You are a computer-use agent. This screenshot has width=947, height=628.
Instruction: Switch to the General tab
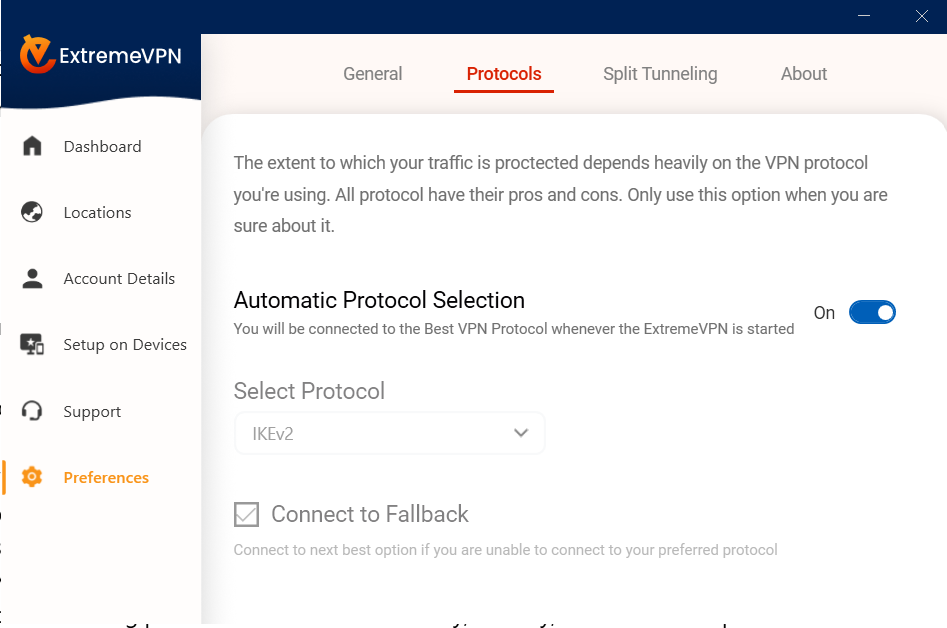click(372, 73)
